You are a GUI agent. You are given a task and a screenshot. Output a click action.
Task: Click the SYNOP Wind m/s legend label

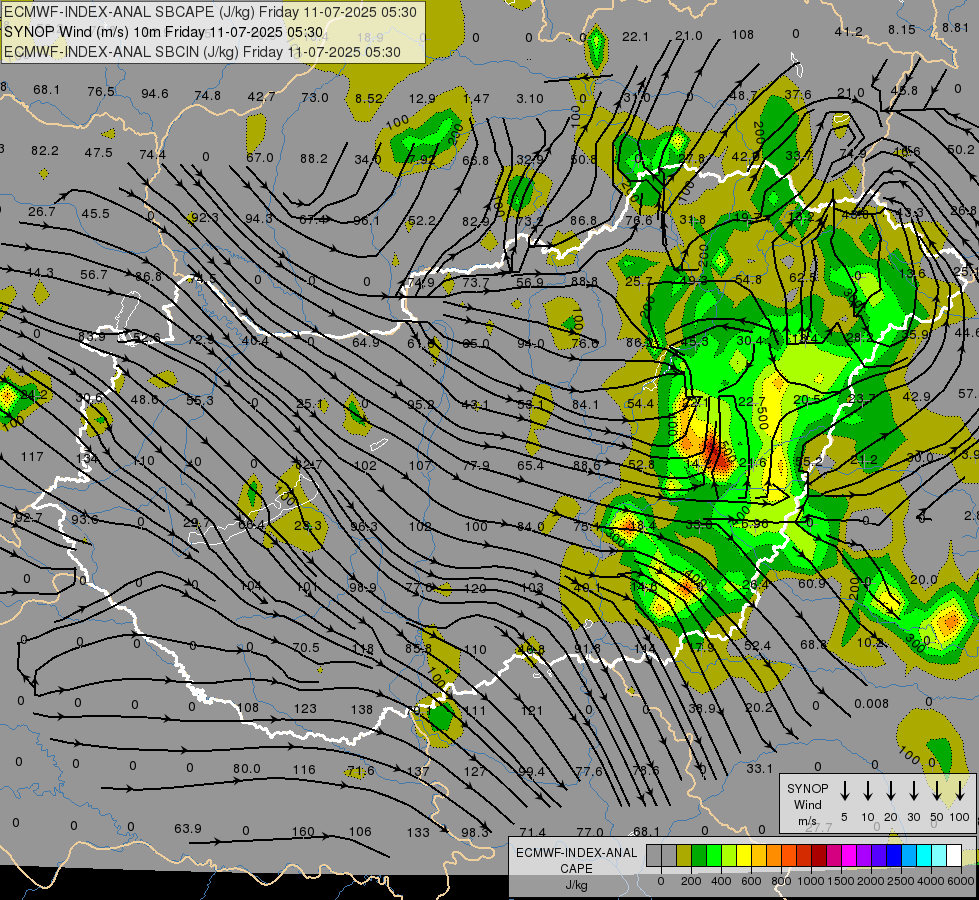[807, 804]
